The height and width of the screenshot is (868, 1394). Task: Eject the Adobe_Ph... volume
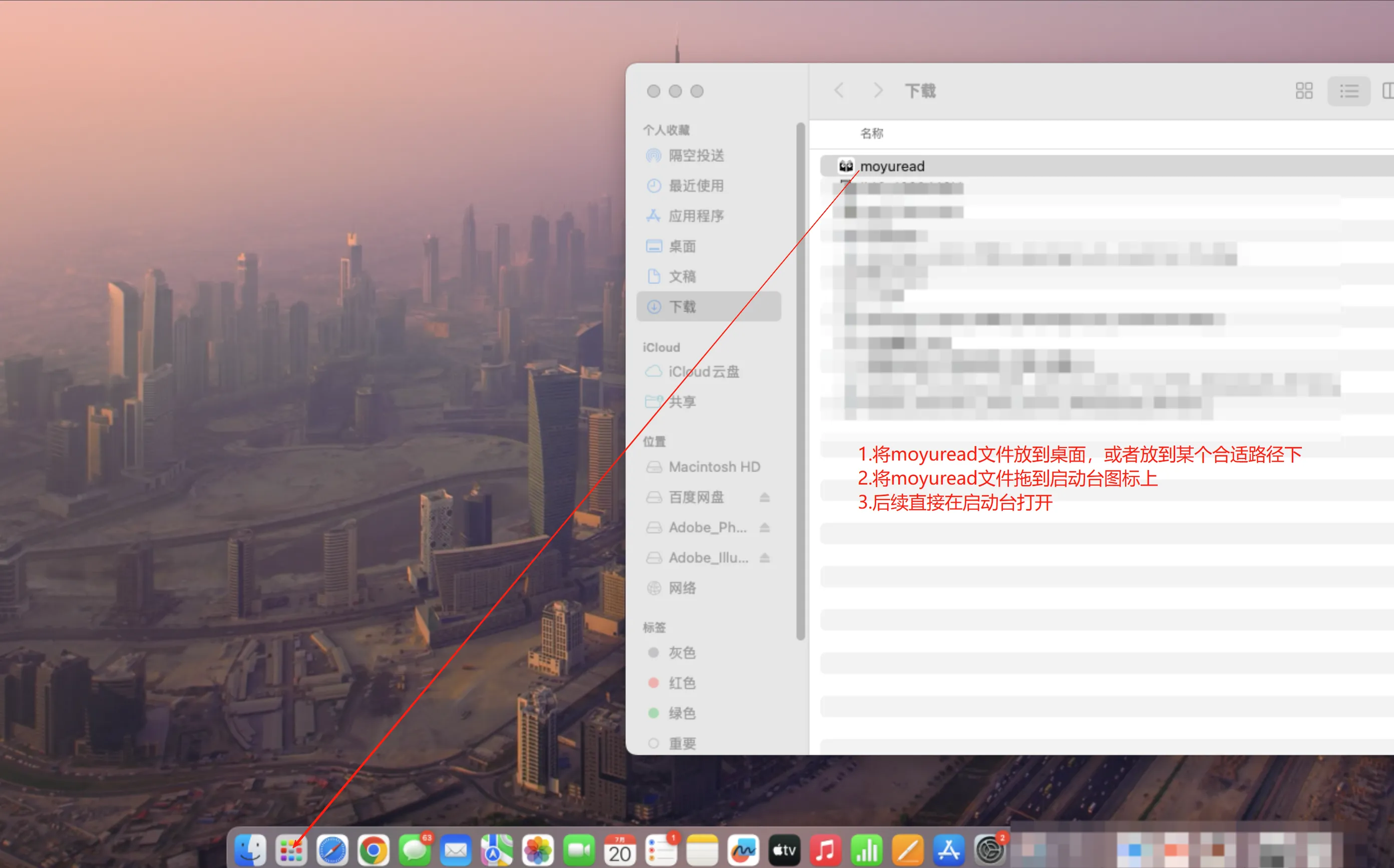pos(765,527)
